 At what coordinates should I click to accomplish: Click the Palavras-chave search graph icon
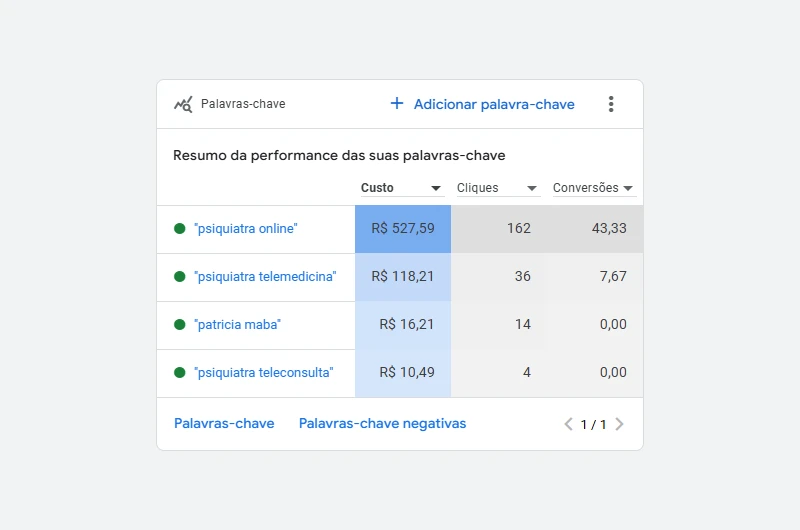(183, 104)
